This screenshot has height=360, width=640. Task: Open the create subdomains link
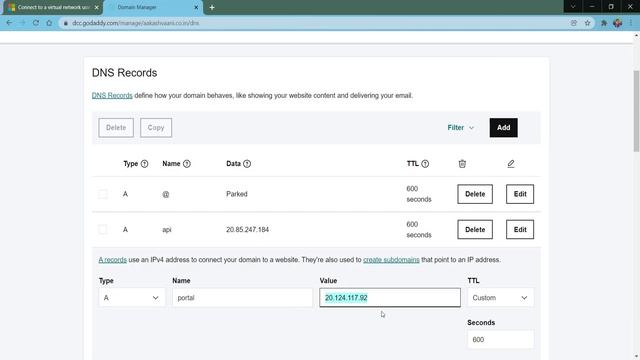click(391, 260)
